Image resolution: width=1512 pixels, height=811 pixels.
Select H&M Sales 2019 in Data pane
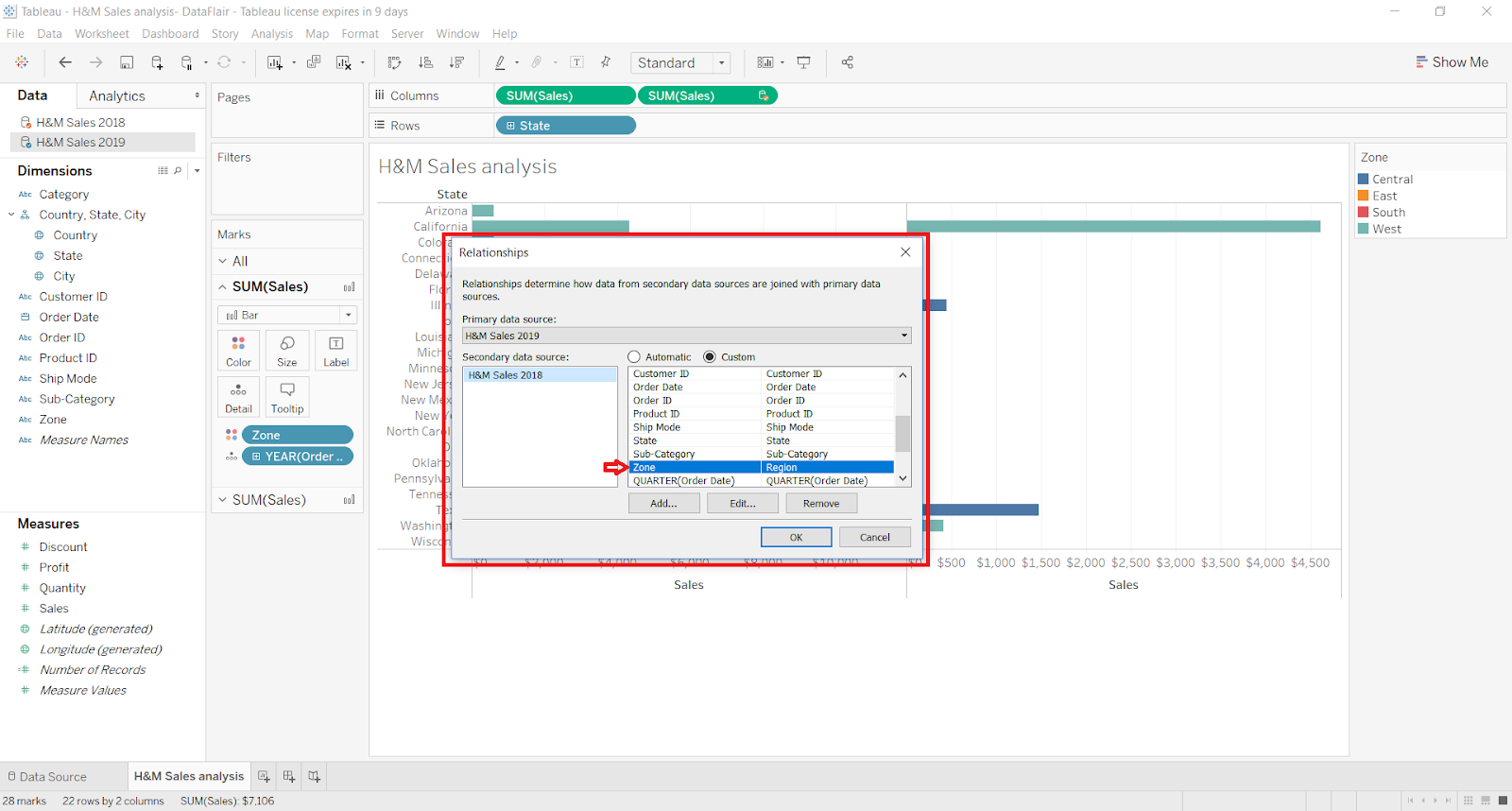(x=102, y=143)
